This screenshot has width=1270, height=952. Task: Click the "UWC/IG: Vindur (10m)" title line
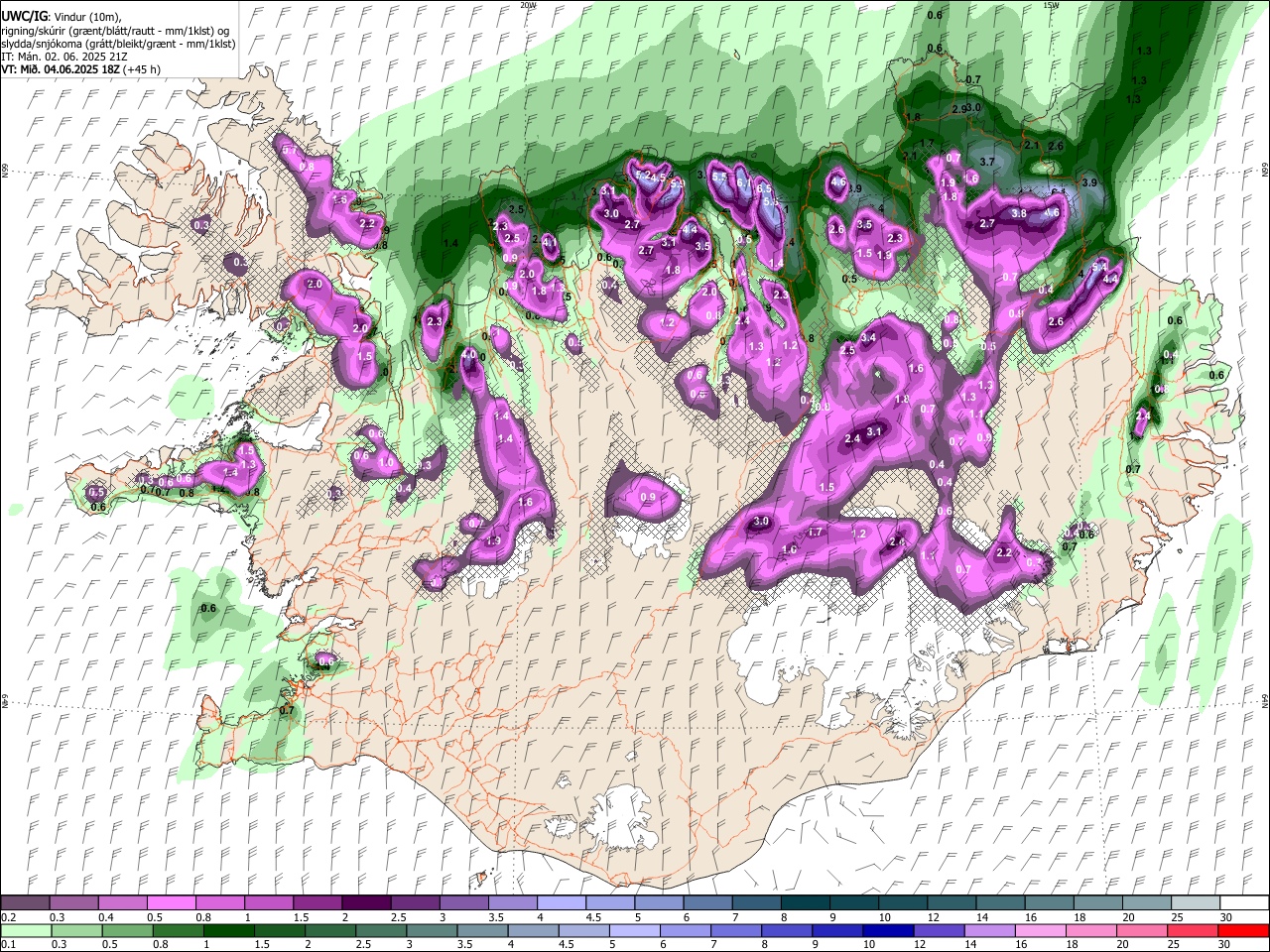click(x=61, y=17)
